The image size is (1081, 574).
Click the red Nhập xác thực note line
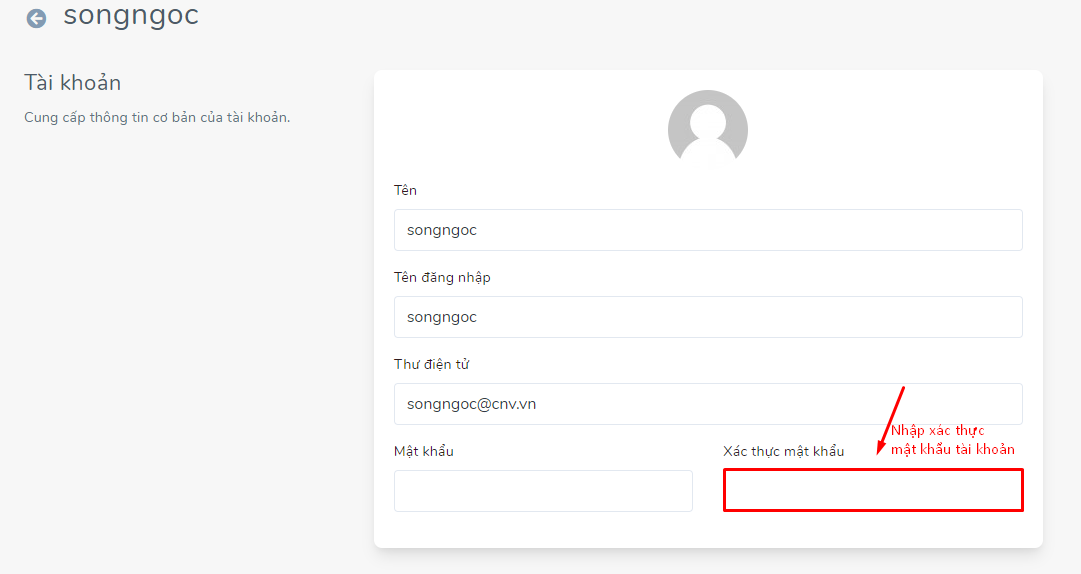click(x=938, y=431)
